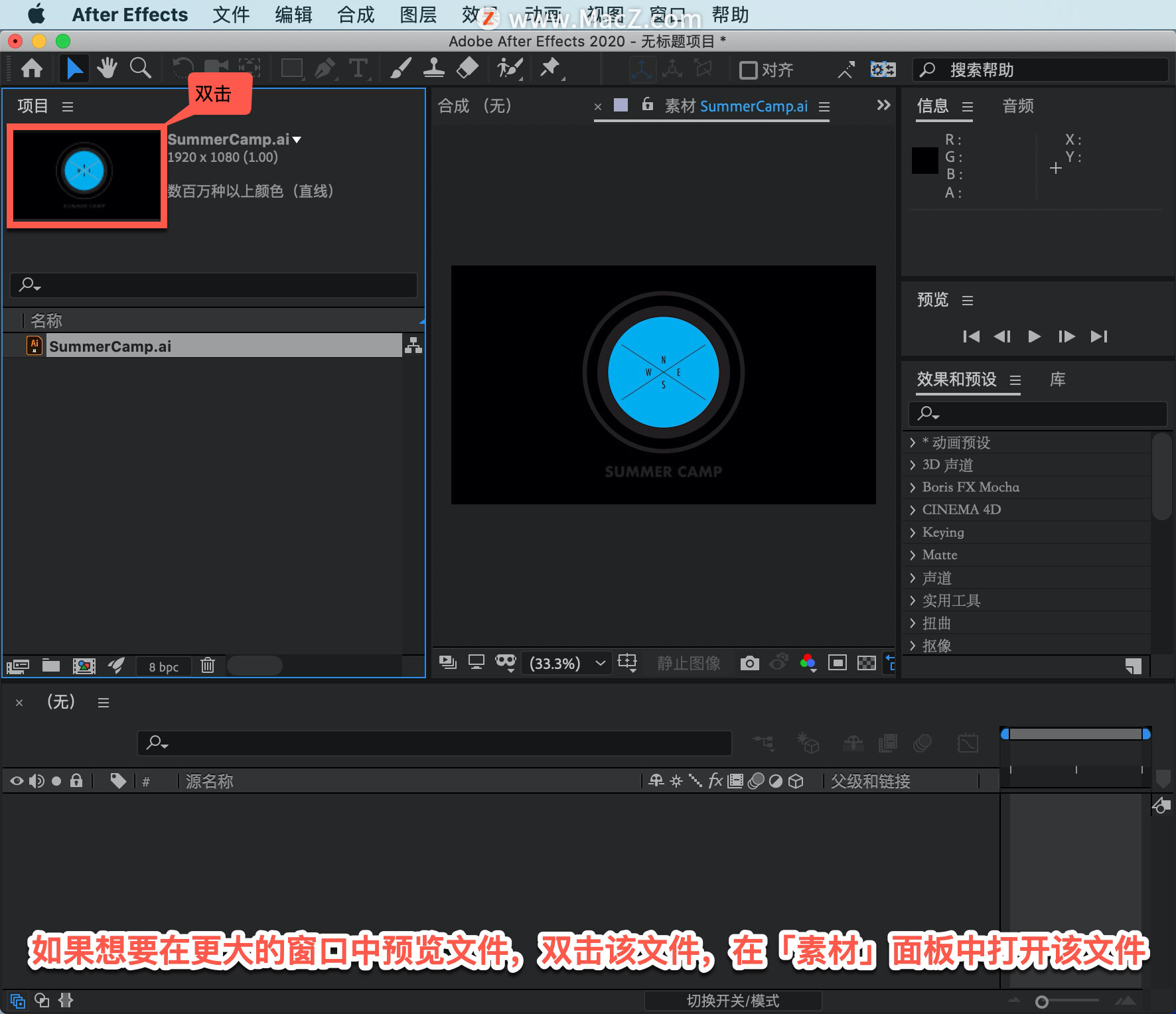Create a new folder in Project panel
This screenshot has height=1014, width=1176.
51,666
